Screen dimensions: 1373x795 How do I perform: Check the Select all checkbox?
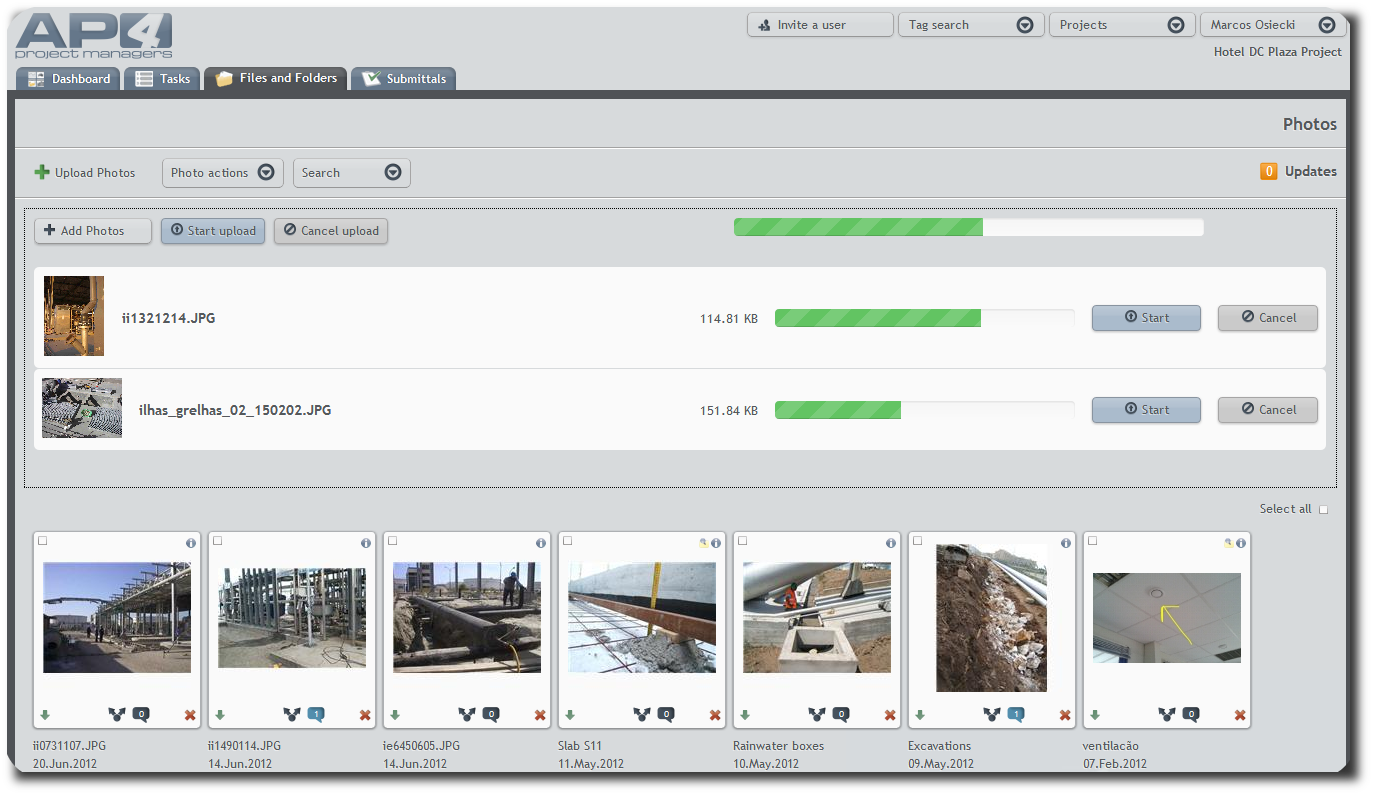1323,509
